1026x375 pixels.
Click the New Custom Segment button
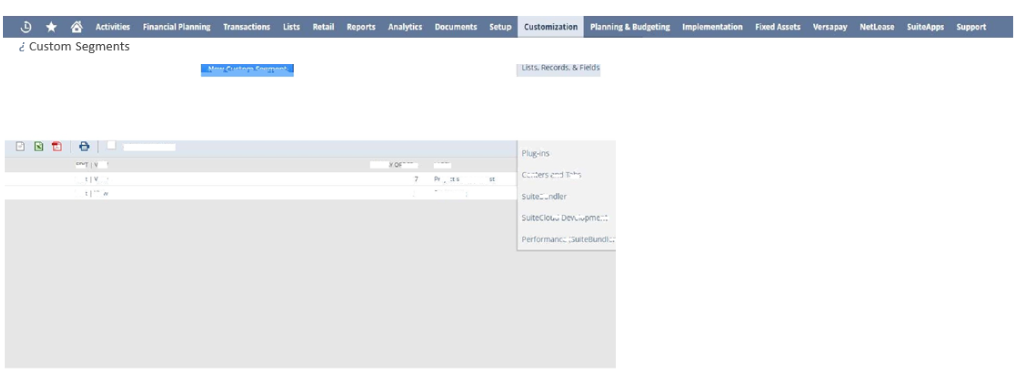tap(247, 69)
